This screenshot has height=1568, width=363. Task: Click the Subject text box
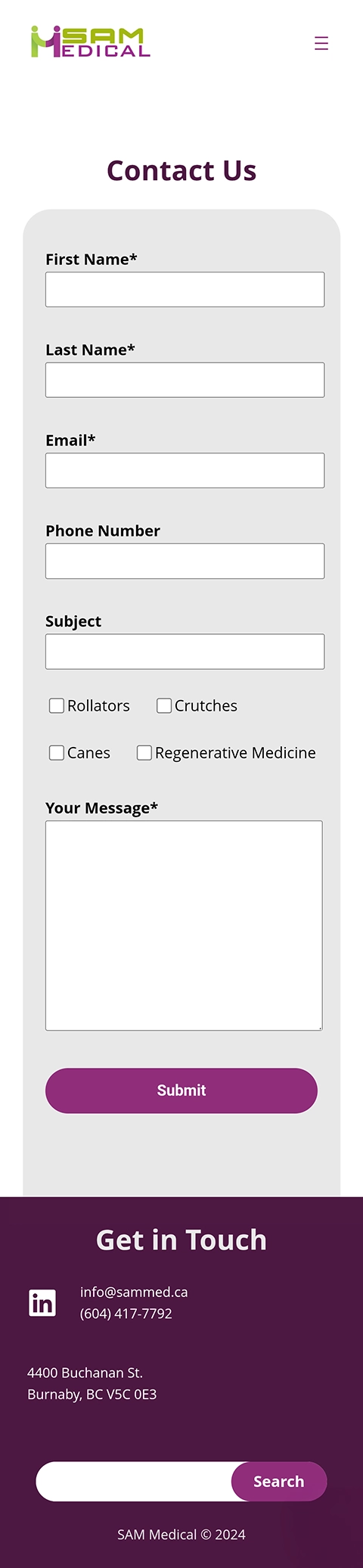coord(185,652)
